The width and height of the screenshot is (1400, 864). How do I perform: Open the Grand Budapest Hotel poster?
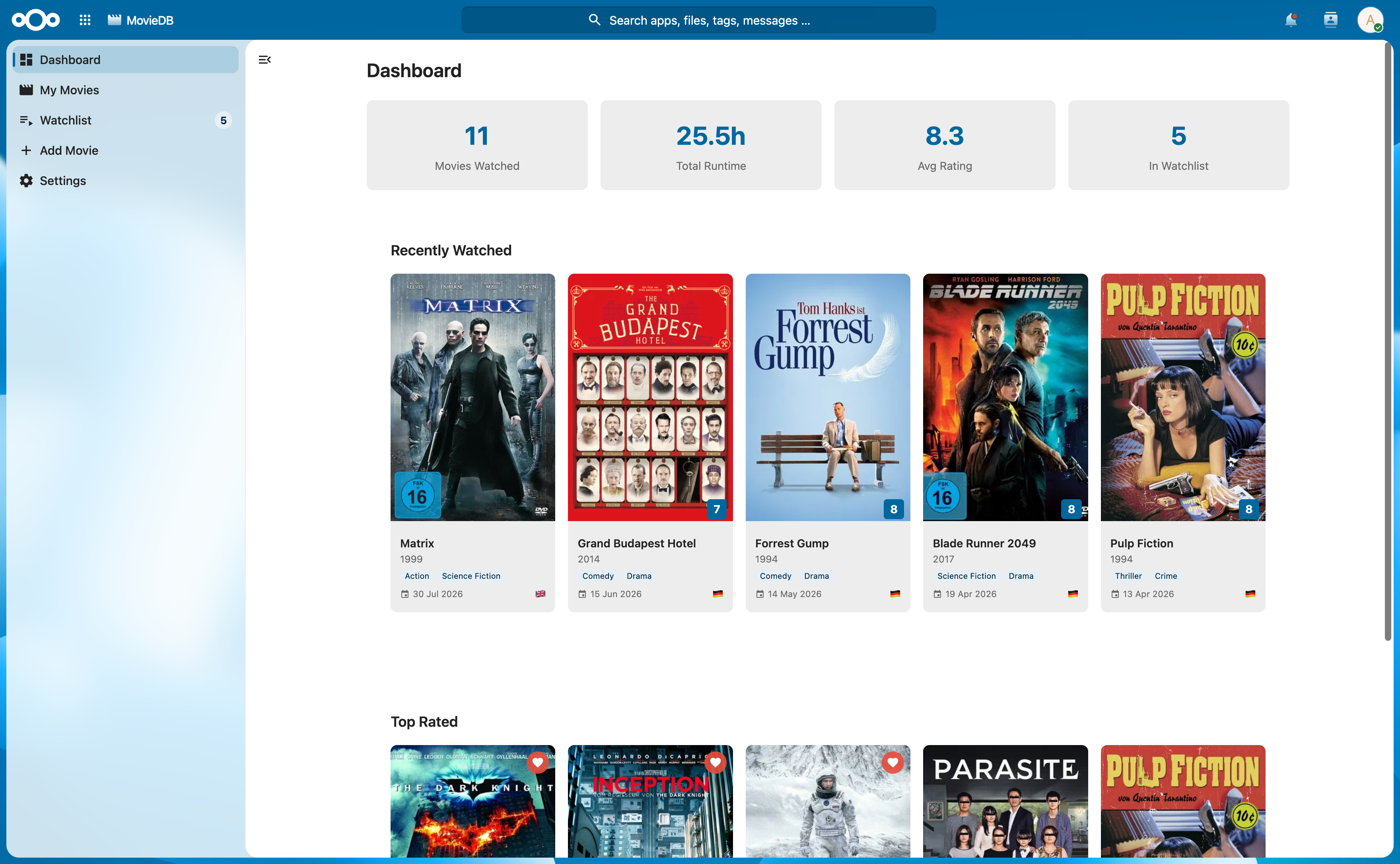(x=650, y=397)
